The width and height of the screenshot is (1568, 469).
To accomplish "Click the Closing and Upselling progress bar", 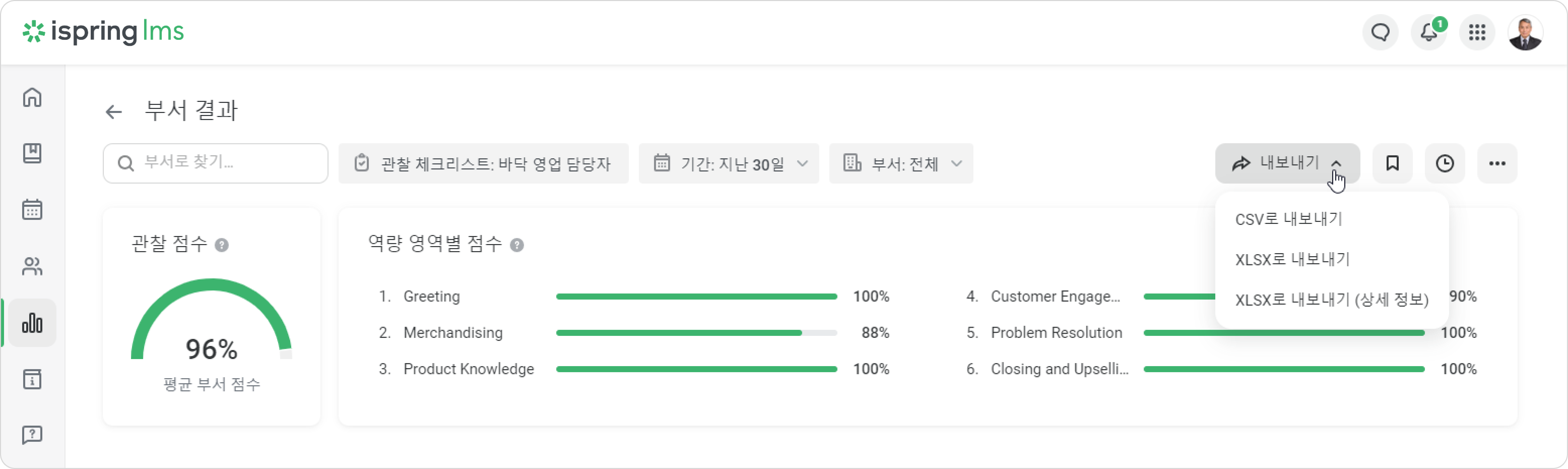I will (1284, 369).
